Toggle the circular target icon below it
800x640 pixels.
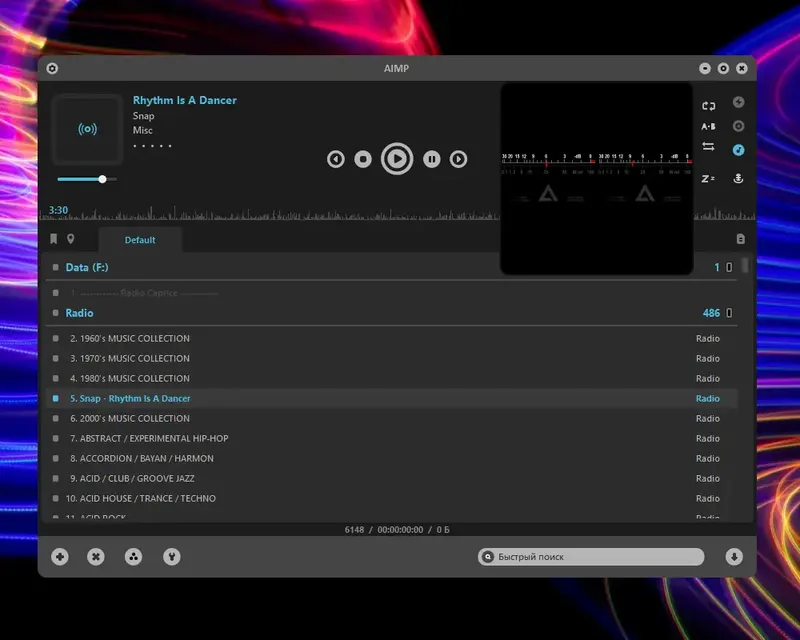point(738,126)
